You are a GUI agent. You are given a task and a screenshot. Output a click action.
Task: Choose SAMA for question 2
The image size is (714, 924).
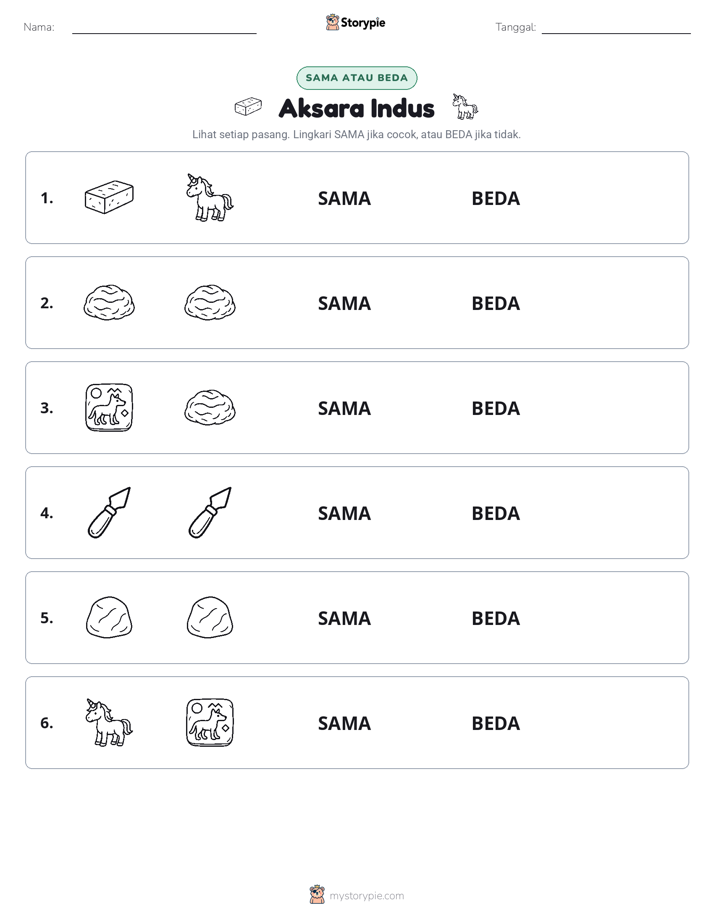point(344,303)
